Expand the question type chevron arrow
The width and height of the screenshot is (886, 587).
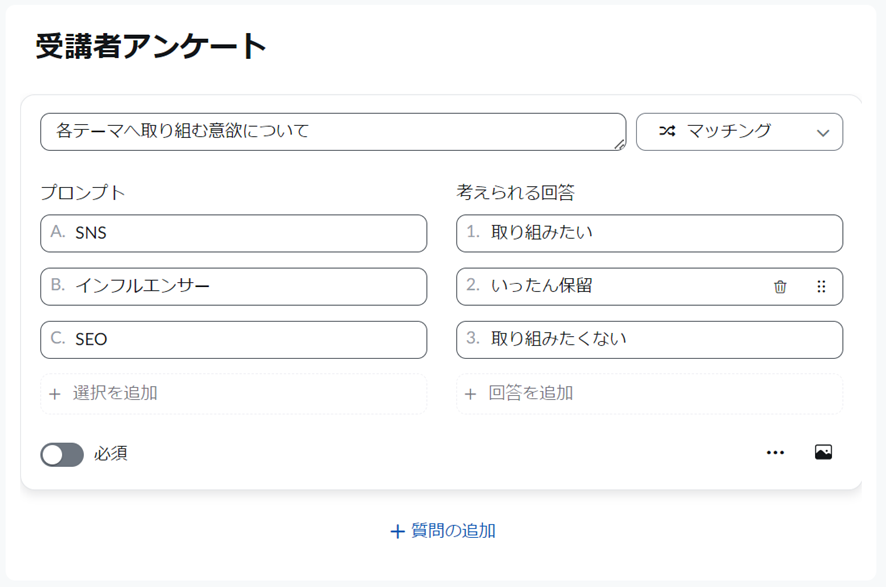point(823,133)
